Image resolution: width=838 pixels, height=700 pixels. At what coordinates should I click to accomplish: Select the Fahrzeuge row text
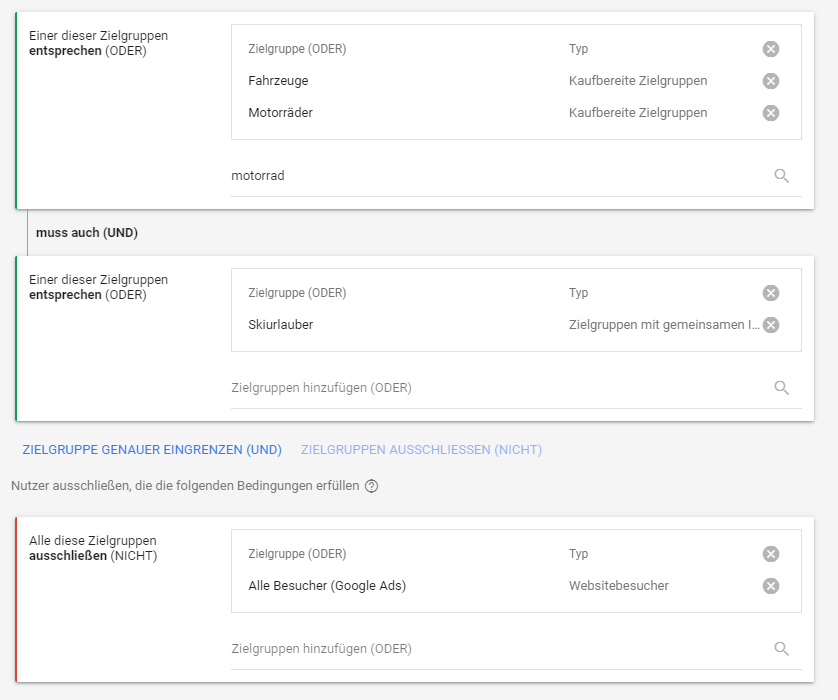coord(278,81)
